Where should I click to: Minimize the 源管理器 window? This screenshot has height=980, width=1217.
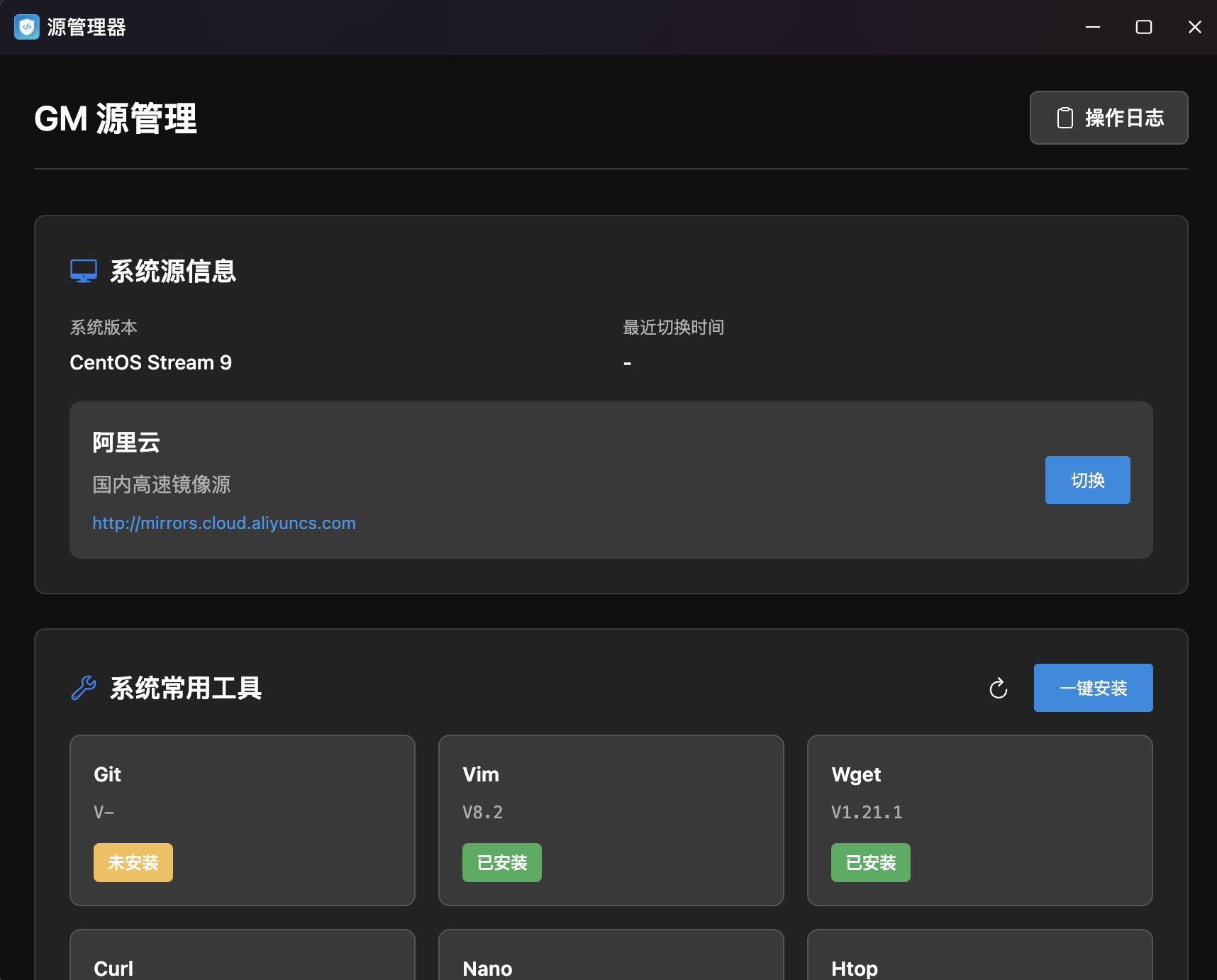(x=1093, y=27)
